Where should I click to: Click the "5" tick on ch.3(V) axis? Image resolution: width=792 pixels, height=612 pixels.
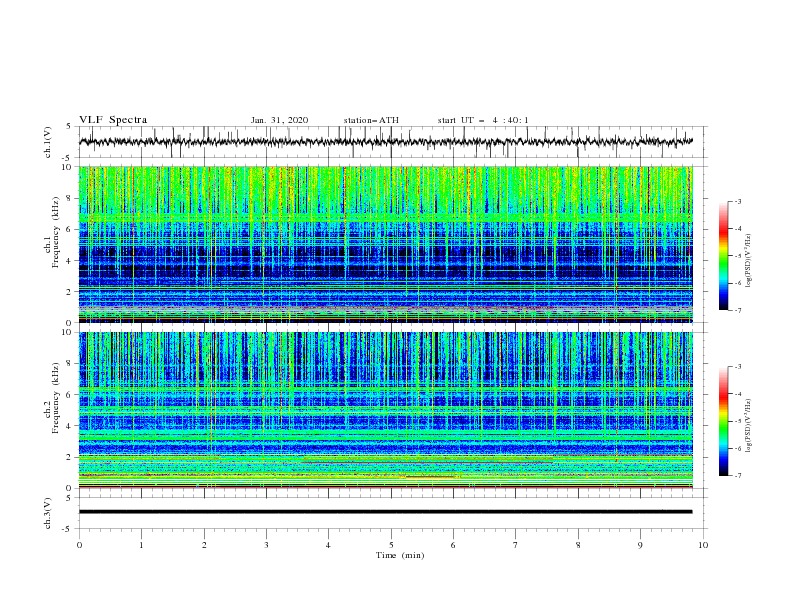click(70, 498)
